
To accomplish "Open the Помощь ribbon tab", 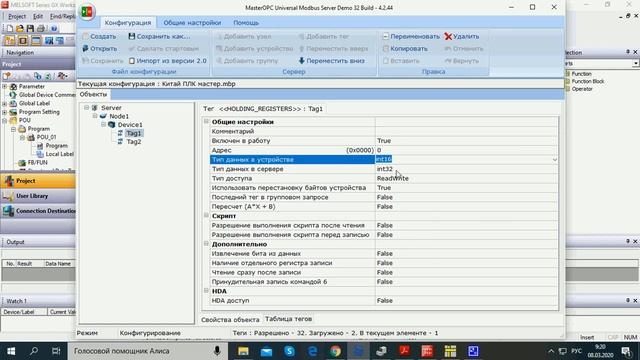I will coord(246,23).
